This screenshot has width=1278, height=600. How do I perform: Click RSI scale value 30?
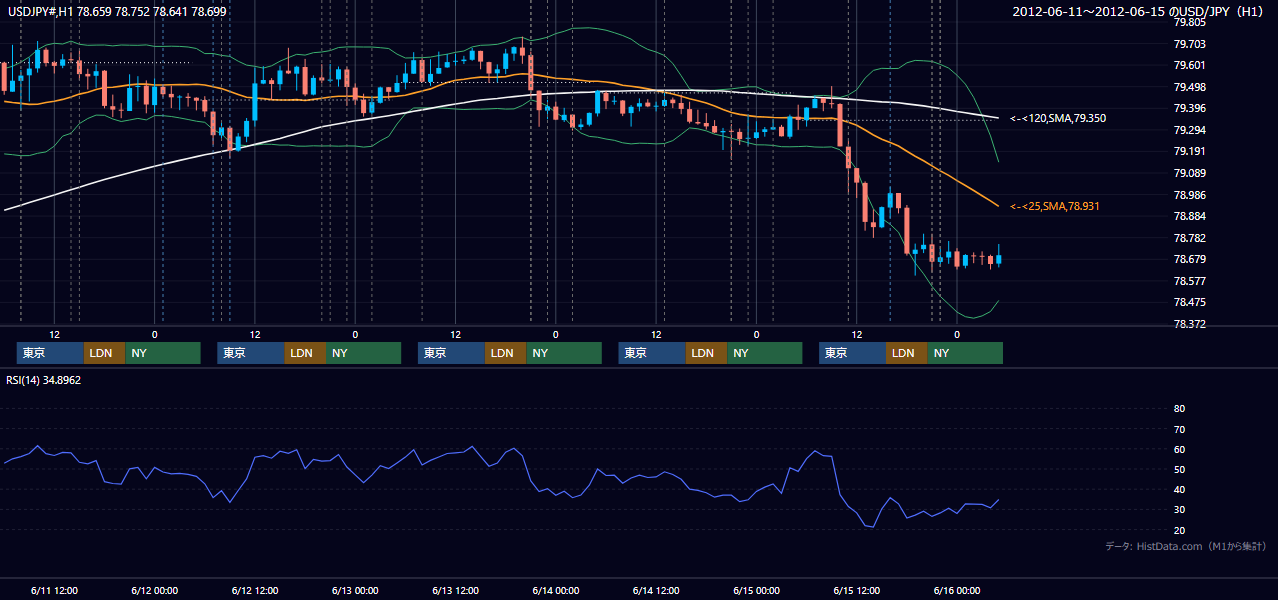point(1179,510)
